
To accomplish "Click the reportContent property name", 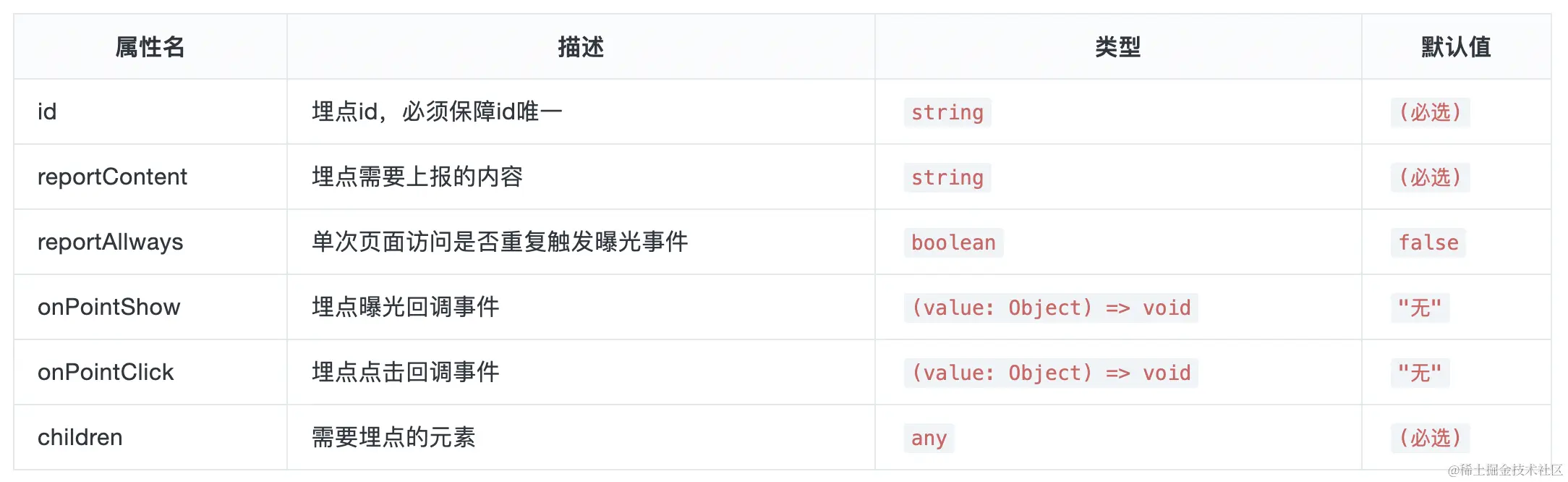I will pos(112,177).
